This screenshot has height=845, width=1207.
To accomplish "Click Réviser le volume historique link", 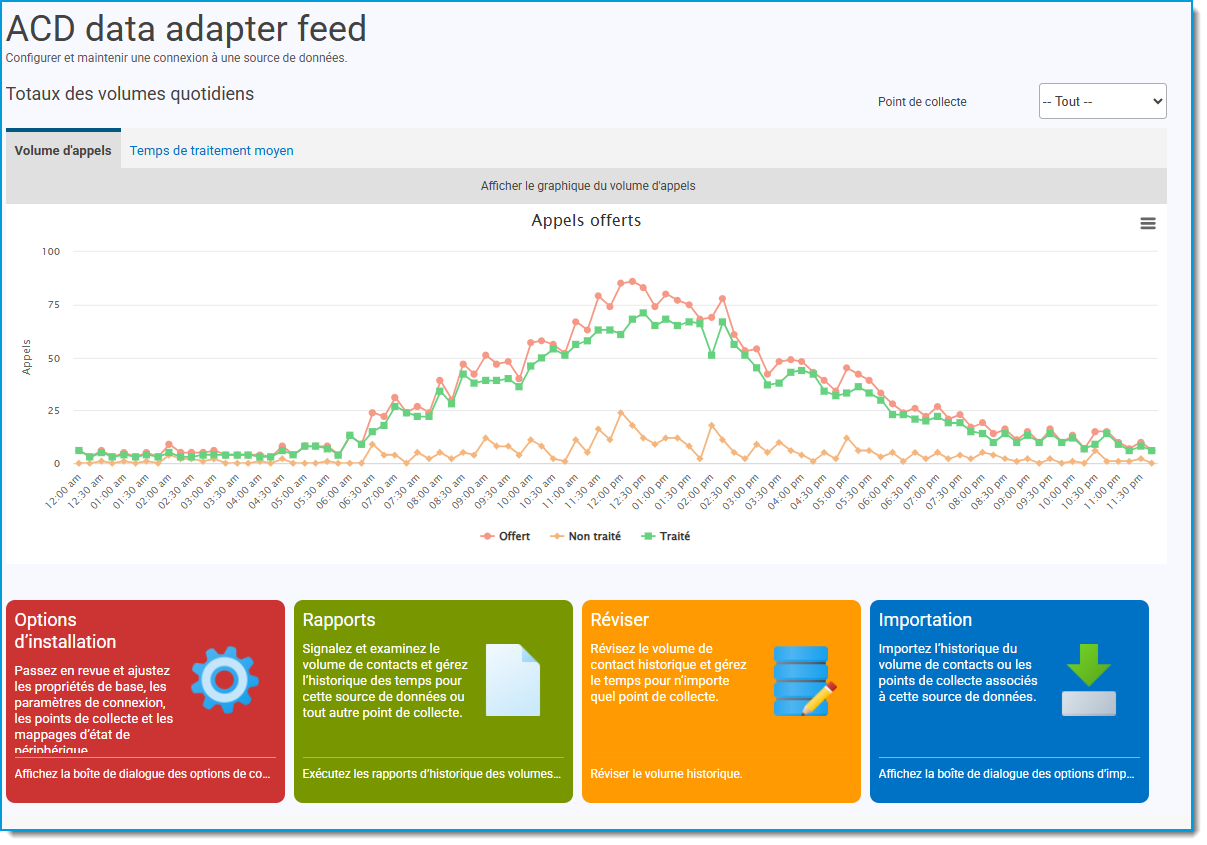I will click(x=666, y=774).
